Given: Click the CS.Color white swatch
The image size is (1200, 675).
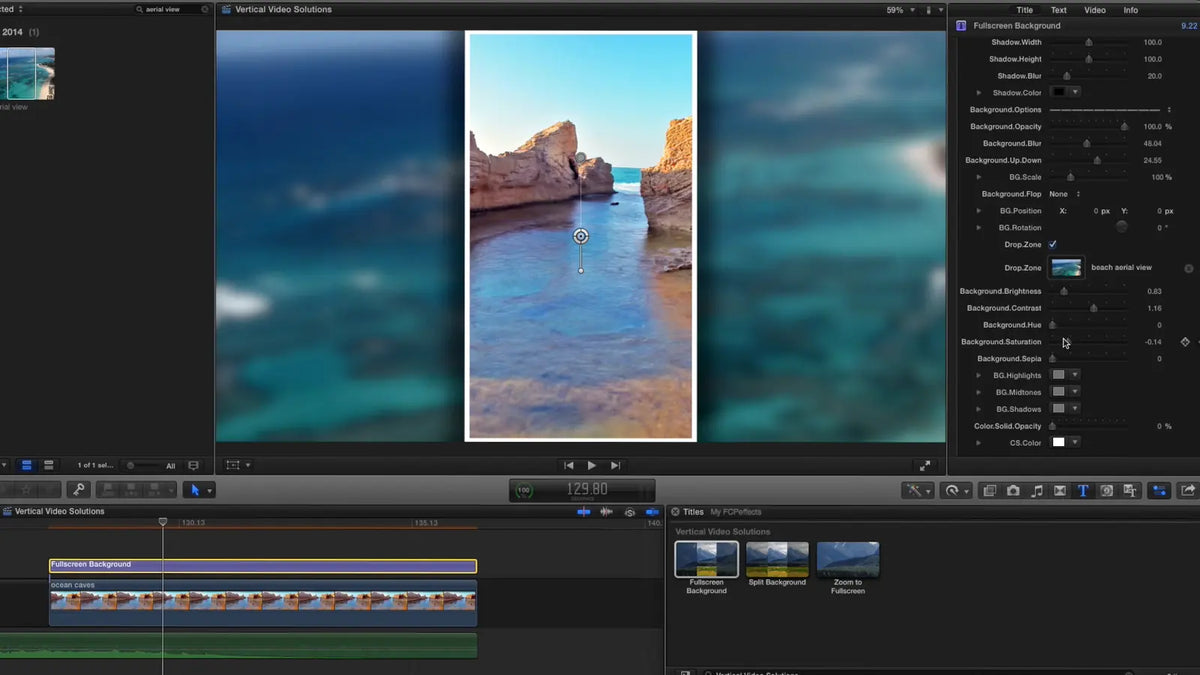Looking at the screenshot, I should coord(1058,442).
